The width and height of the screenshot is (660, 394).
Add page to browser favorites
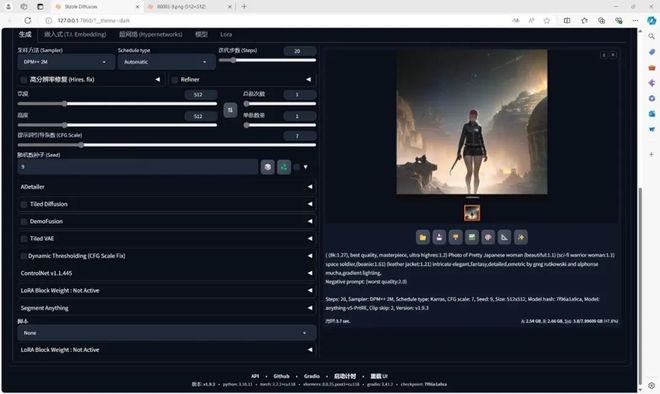547,20
